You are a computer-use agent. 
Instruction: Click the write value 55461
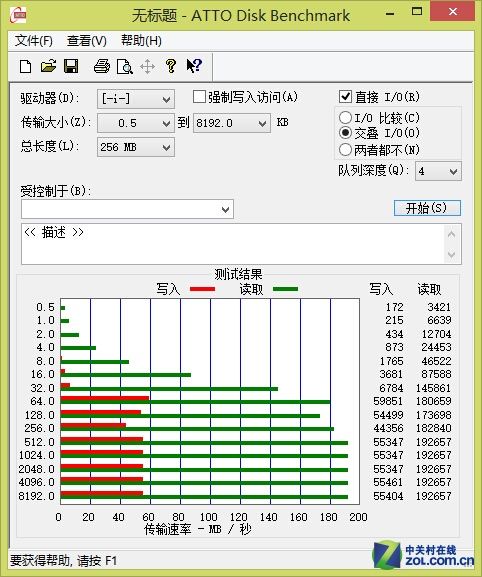pos(388,482)
